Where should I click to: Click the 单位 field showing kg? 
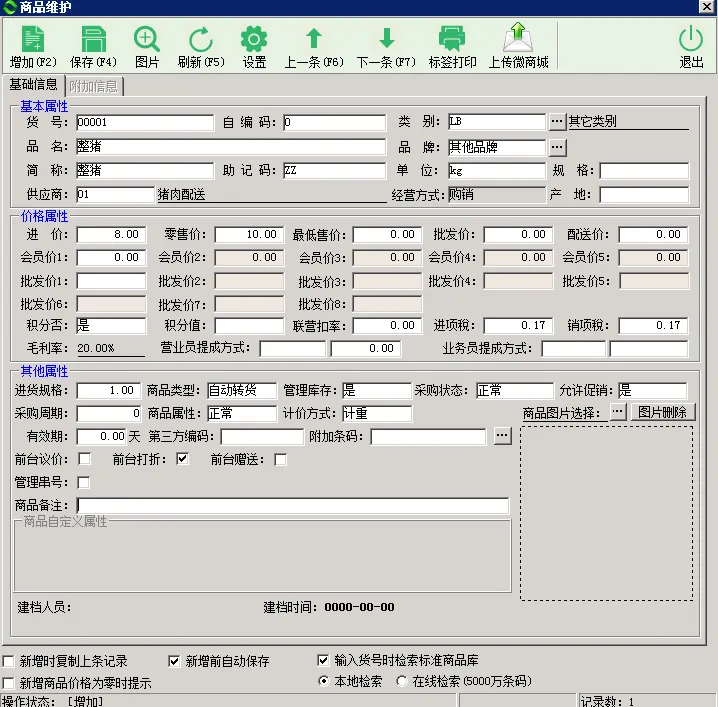pos(497,170)
